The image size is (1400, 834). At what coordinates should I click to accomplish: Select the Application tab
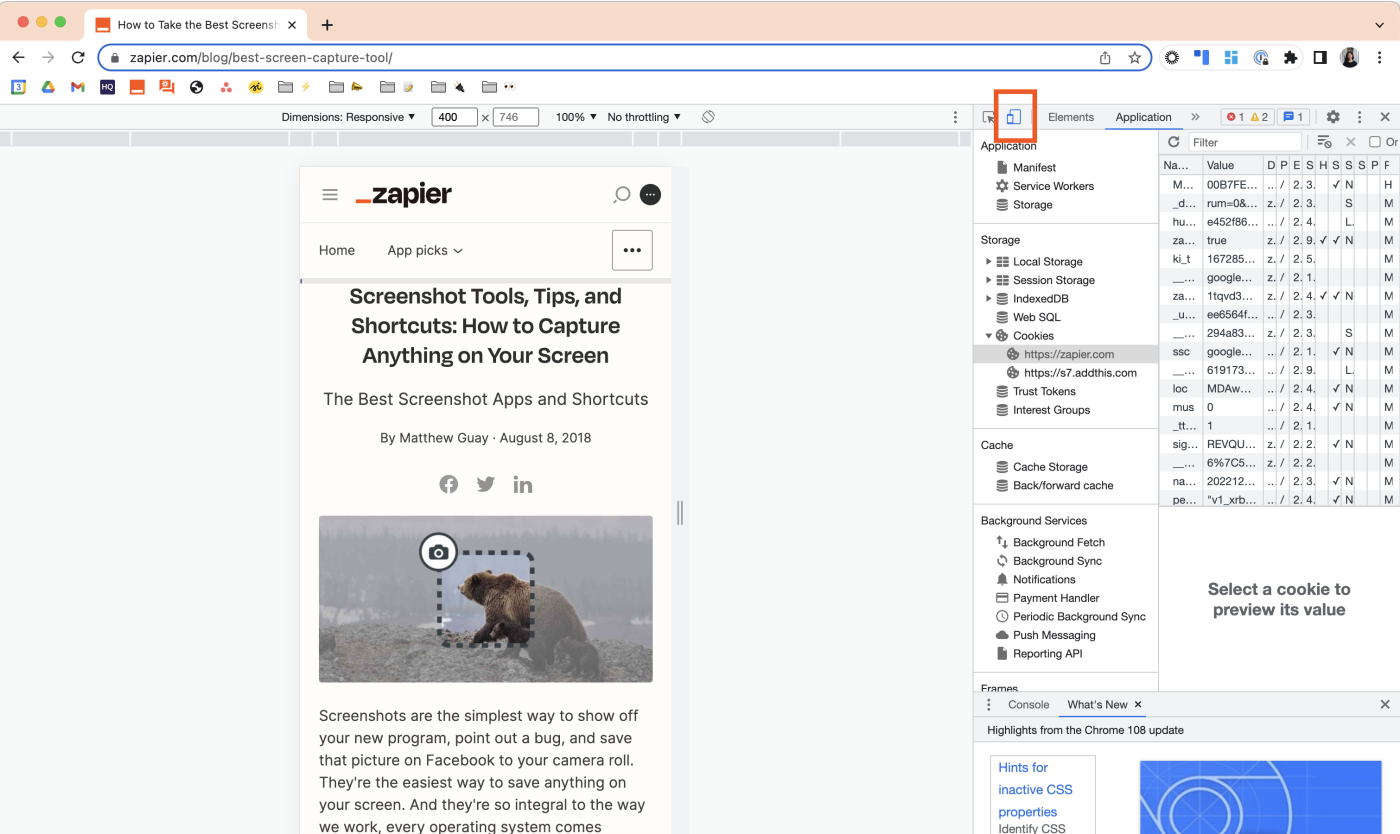click(x=1143, y=117)
